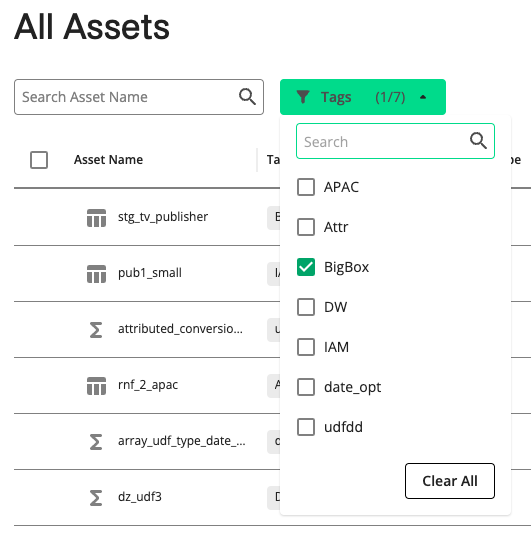Open the pub1_small asset

(x=150, y=273)
